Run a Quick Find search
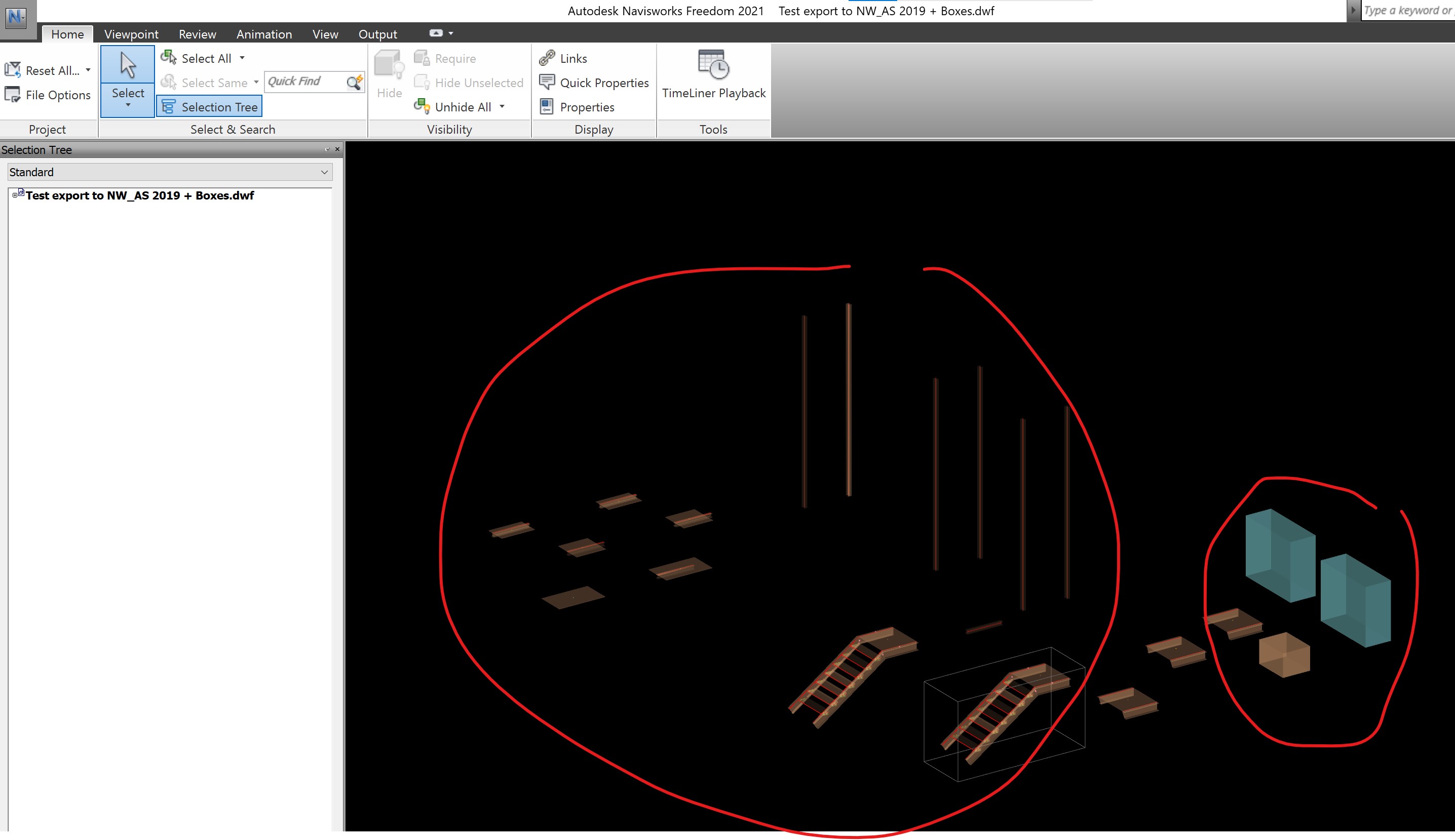This screenshot has height=840, width=1455. [354, 82]
